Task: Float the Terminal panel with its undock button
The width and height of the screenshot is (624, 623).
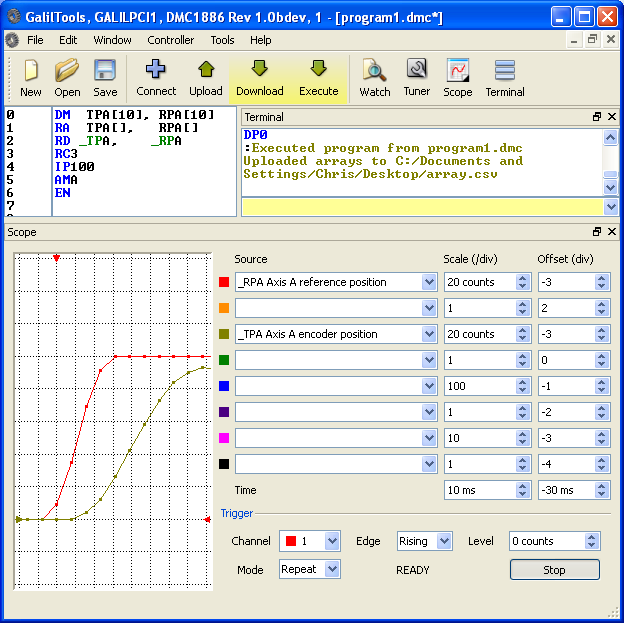Action: [596, 117]
